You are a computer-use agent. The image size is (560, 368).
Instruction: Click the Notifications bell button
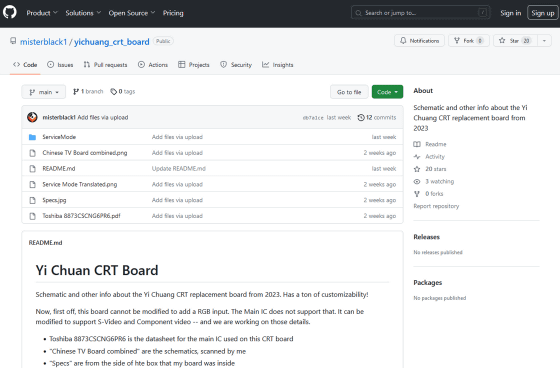pyautogui.click(x=419, y=41)
